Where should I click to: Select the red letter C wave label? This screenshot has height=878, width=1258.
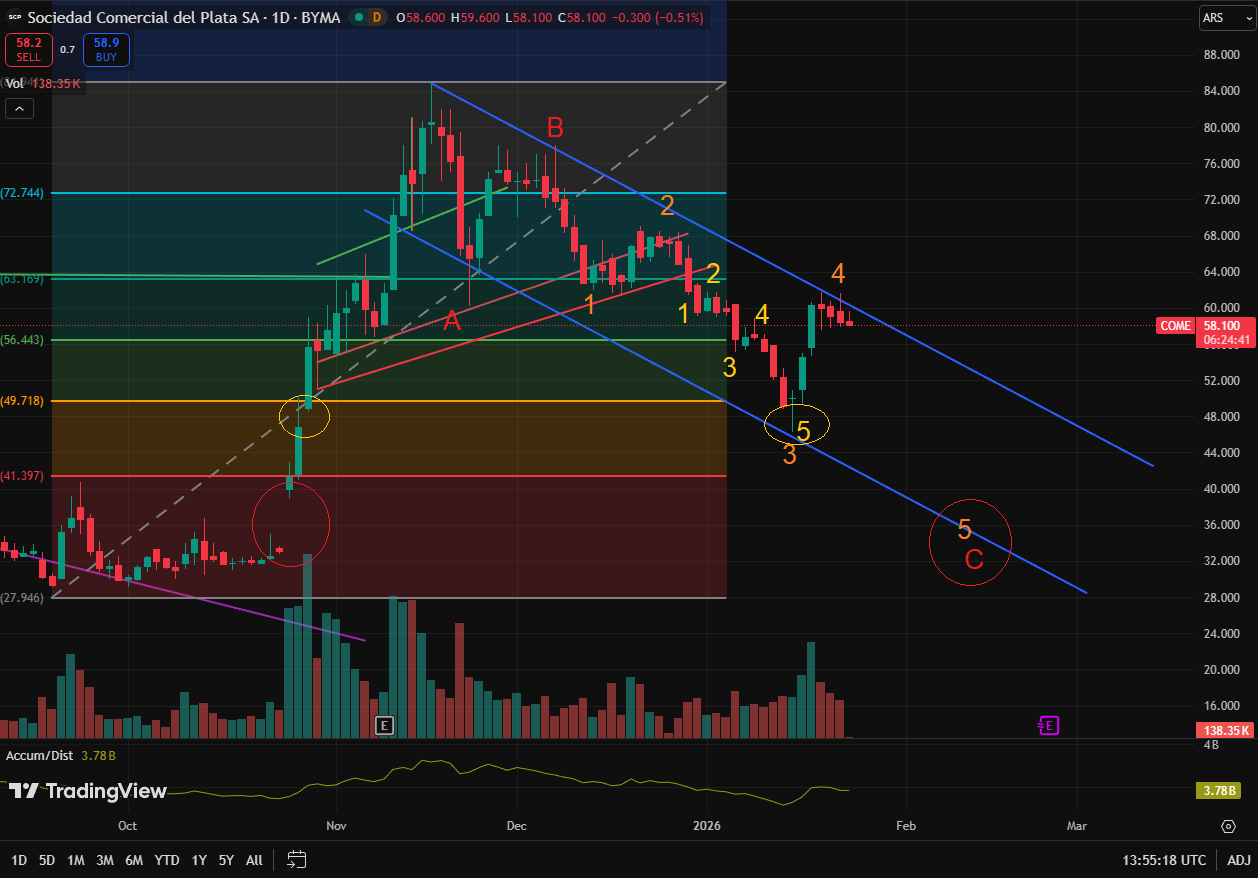click(974, 560)
